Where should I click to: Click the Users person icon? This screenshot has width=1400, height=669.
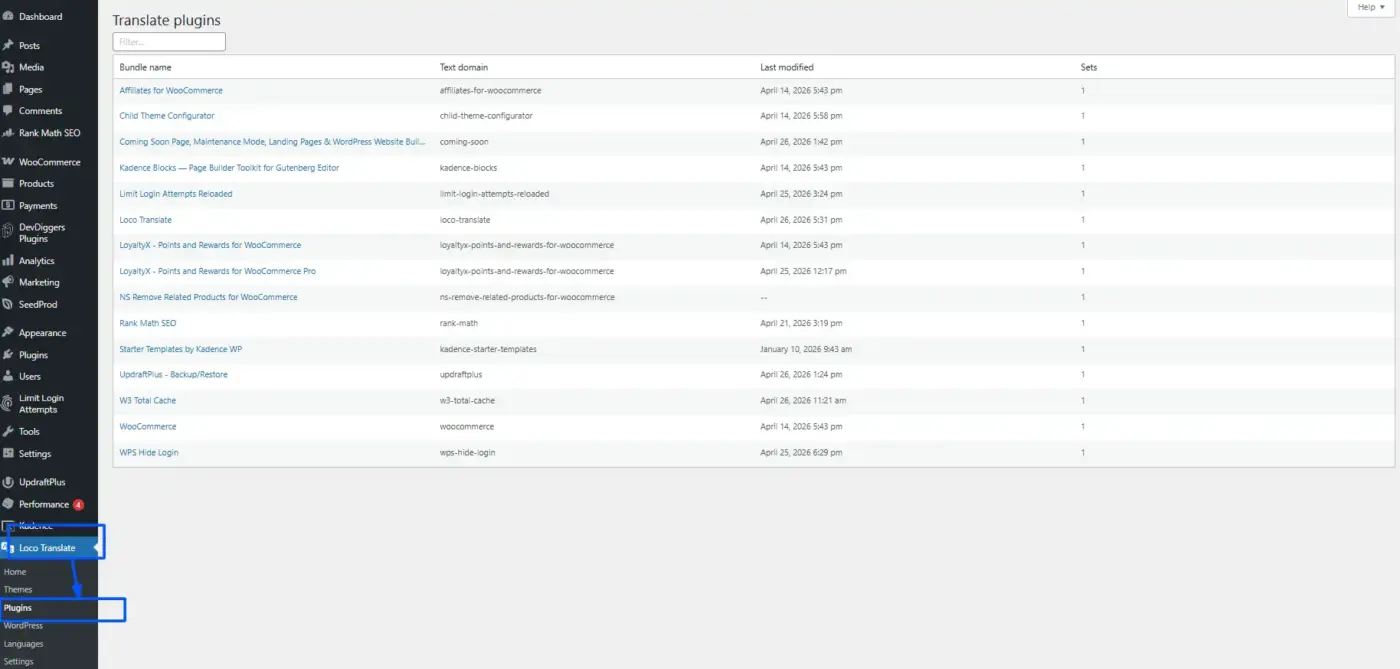(8, 376)
